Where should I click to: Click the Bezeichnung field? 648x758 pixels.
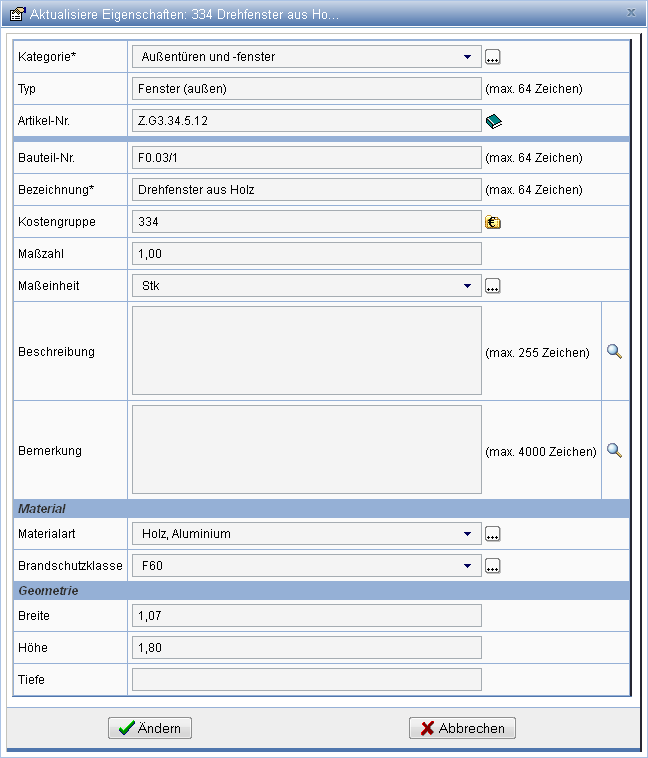(x=306, y=190)
